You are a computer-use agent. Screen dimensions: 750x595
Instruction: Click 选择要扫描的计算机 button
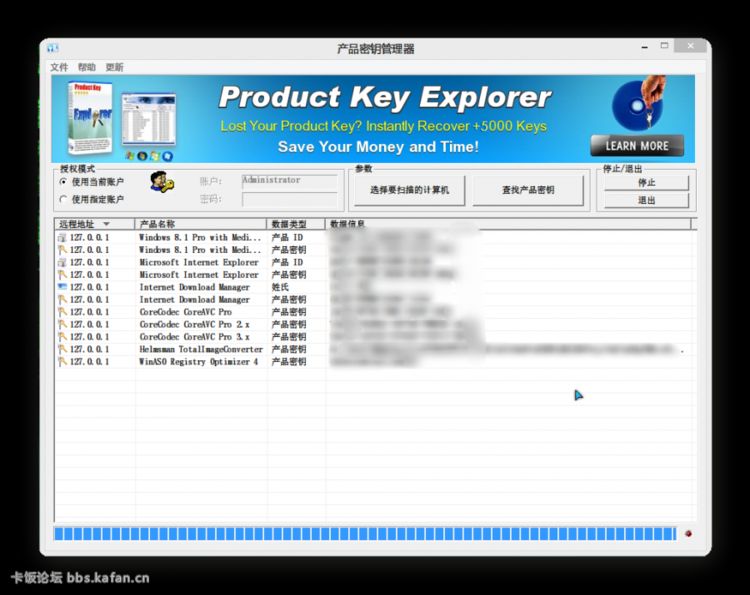(409, 190)
